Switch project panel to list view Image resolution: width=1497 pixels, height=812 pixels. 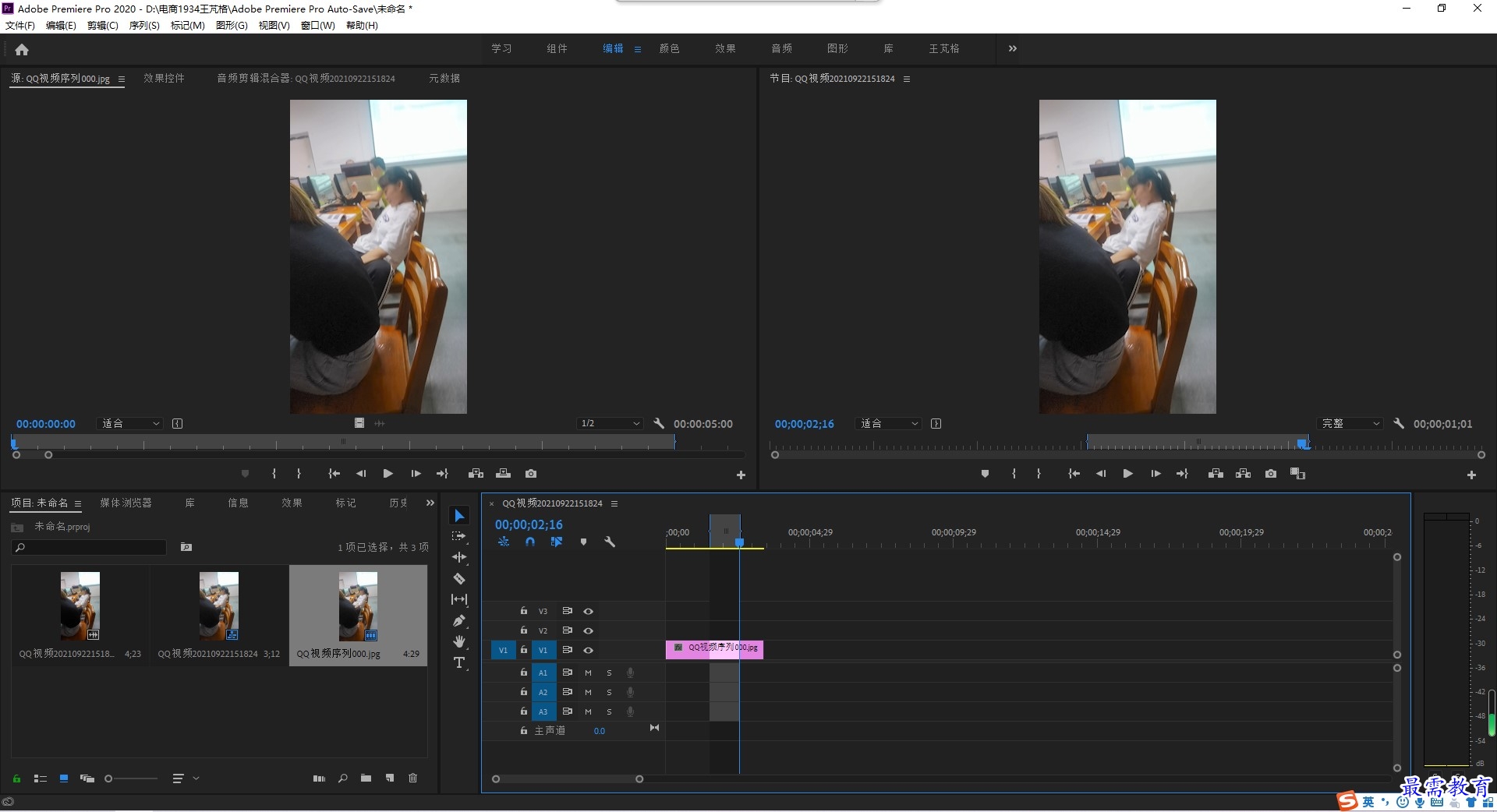[41, 778]
